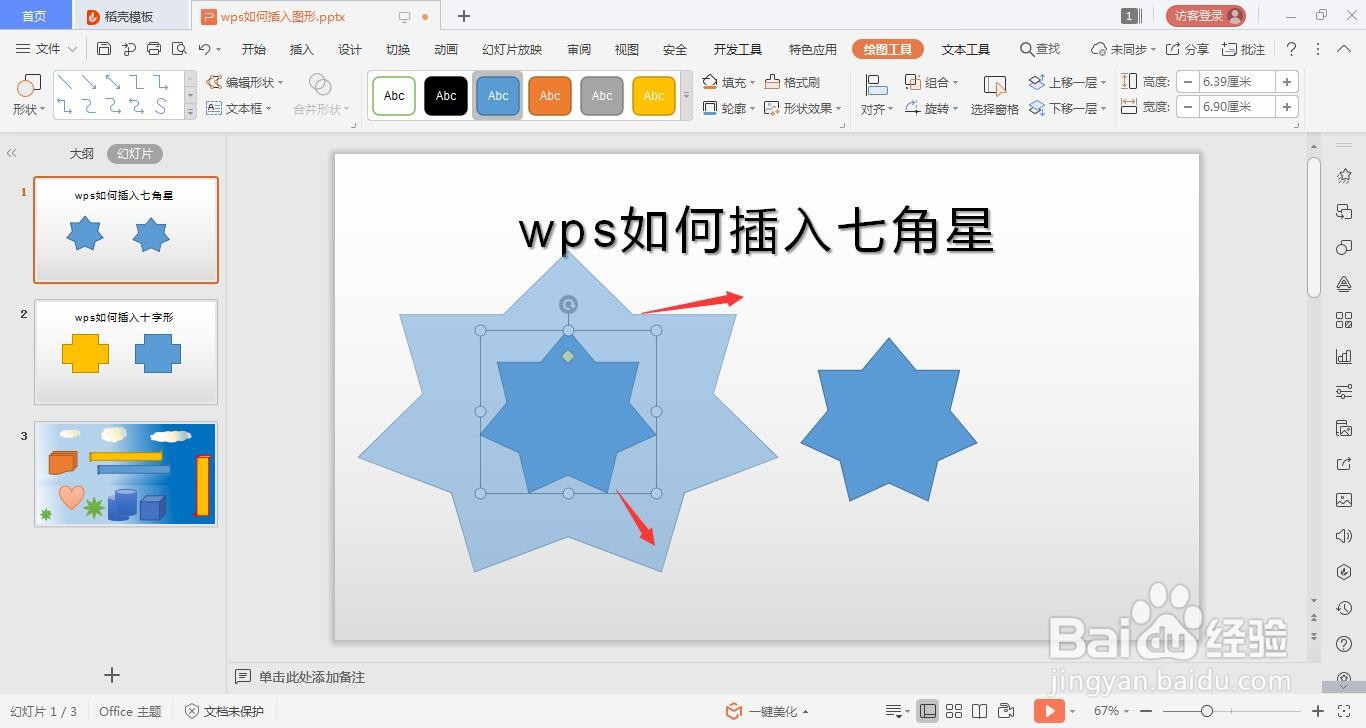The width and height of the screenshot is (1366, 728).
Task: Click the Group (组合) icon
Action: (913, 82)
